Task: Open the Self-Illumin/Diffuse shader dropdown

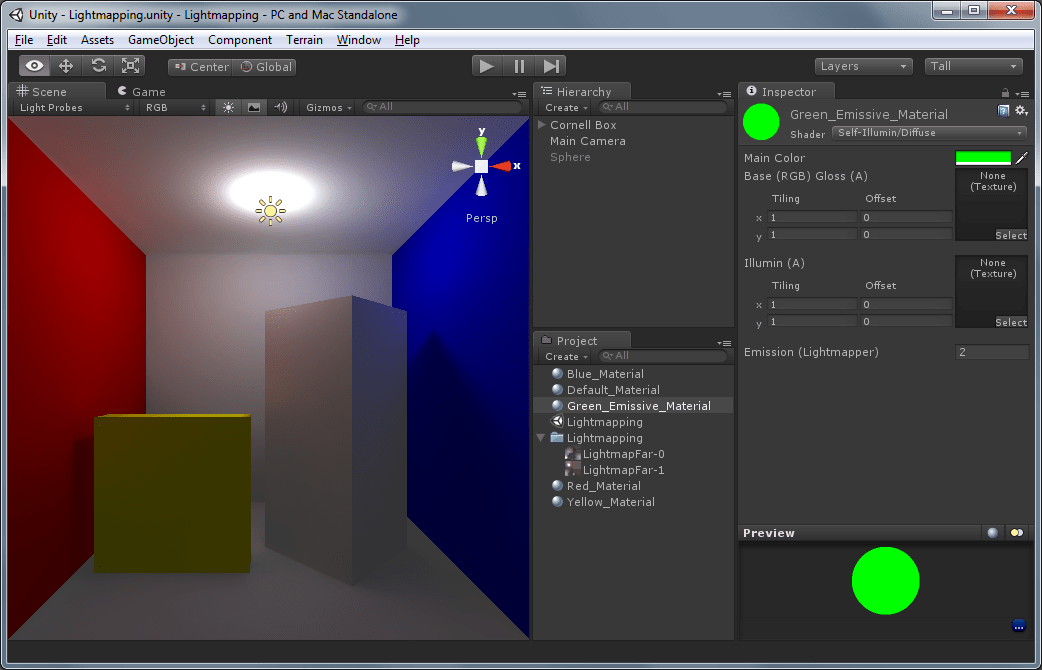Action: tap(929, 132)
